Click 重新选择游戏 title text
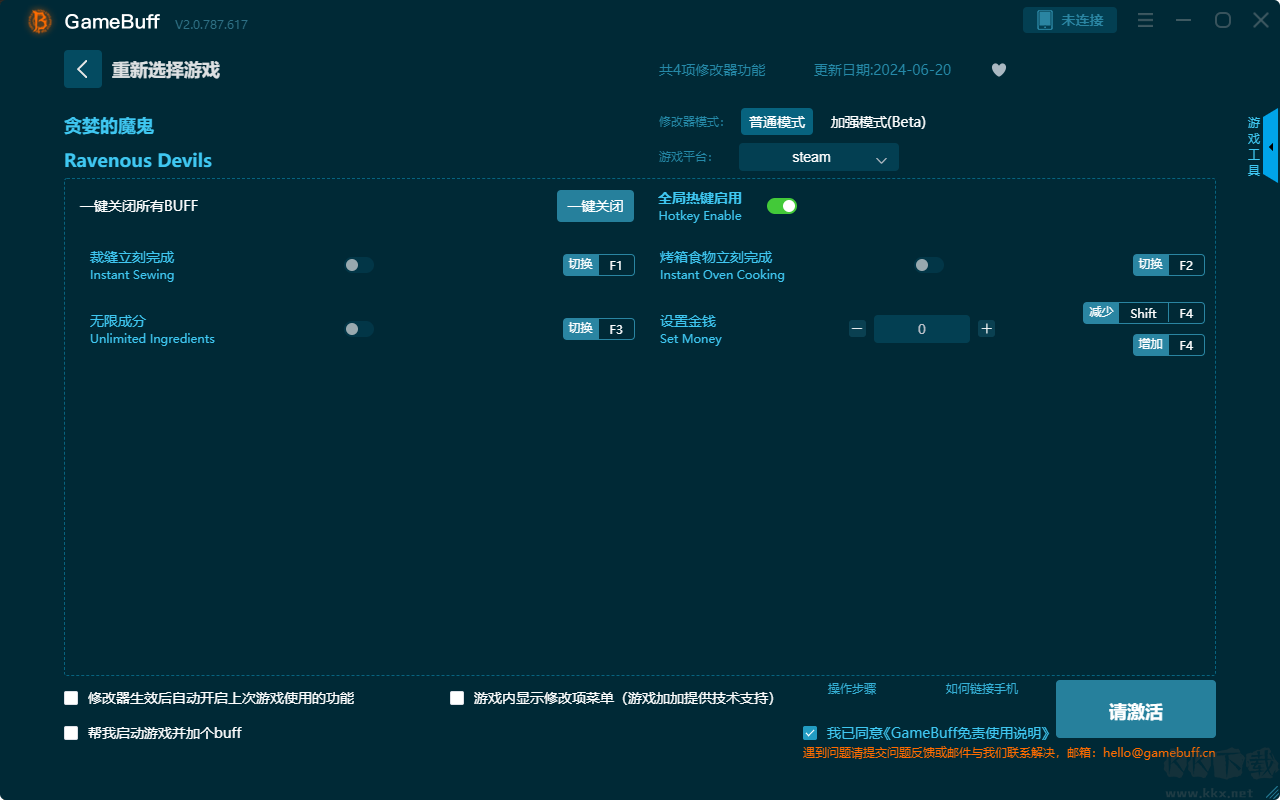This screenshot has height=800, width=1280. 166,70
